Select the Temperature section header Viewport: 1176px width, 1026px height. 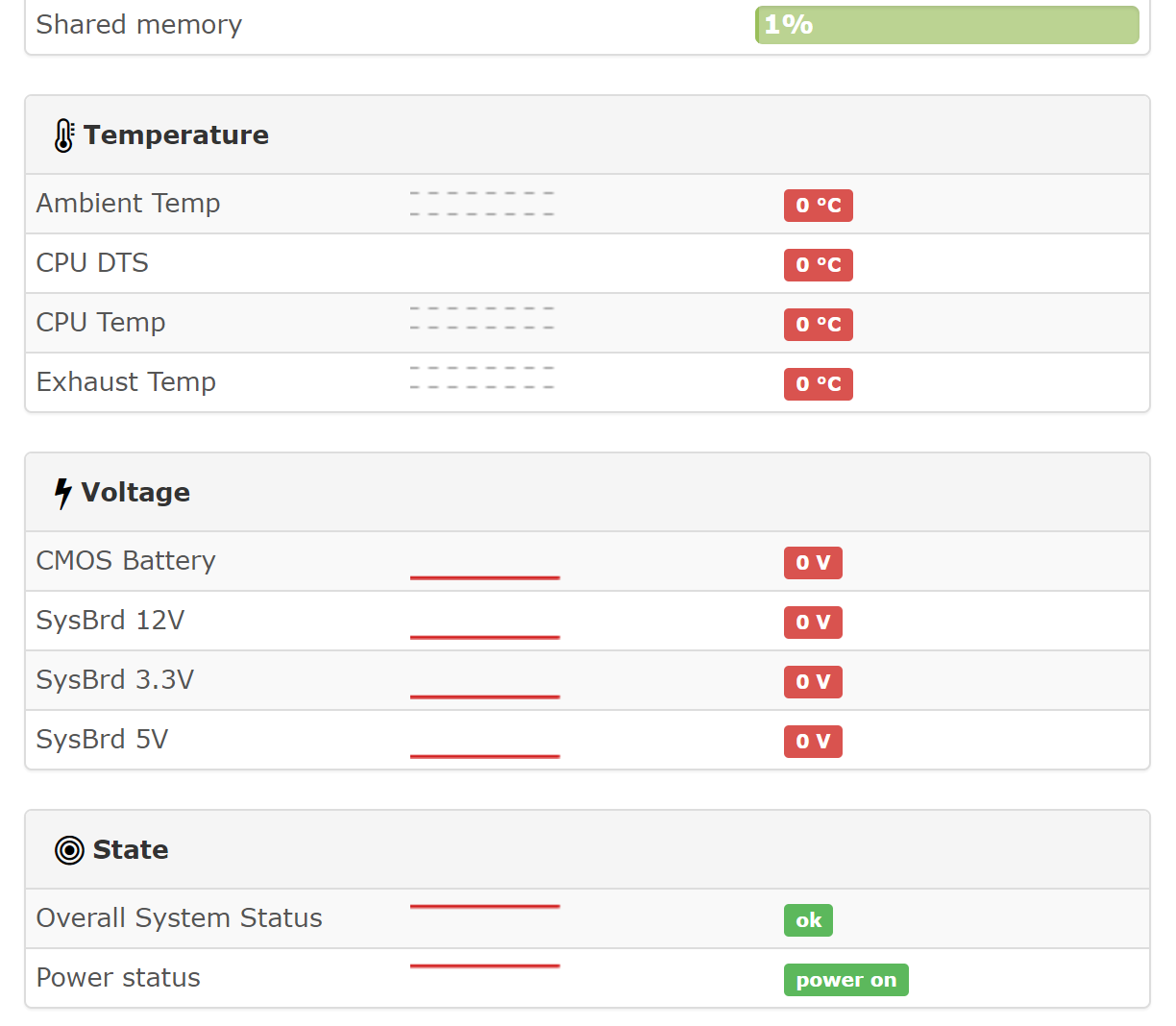tap(176, 134)
